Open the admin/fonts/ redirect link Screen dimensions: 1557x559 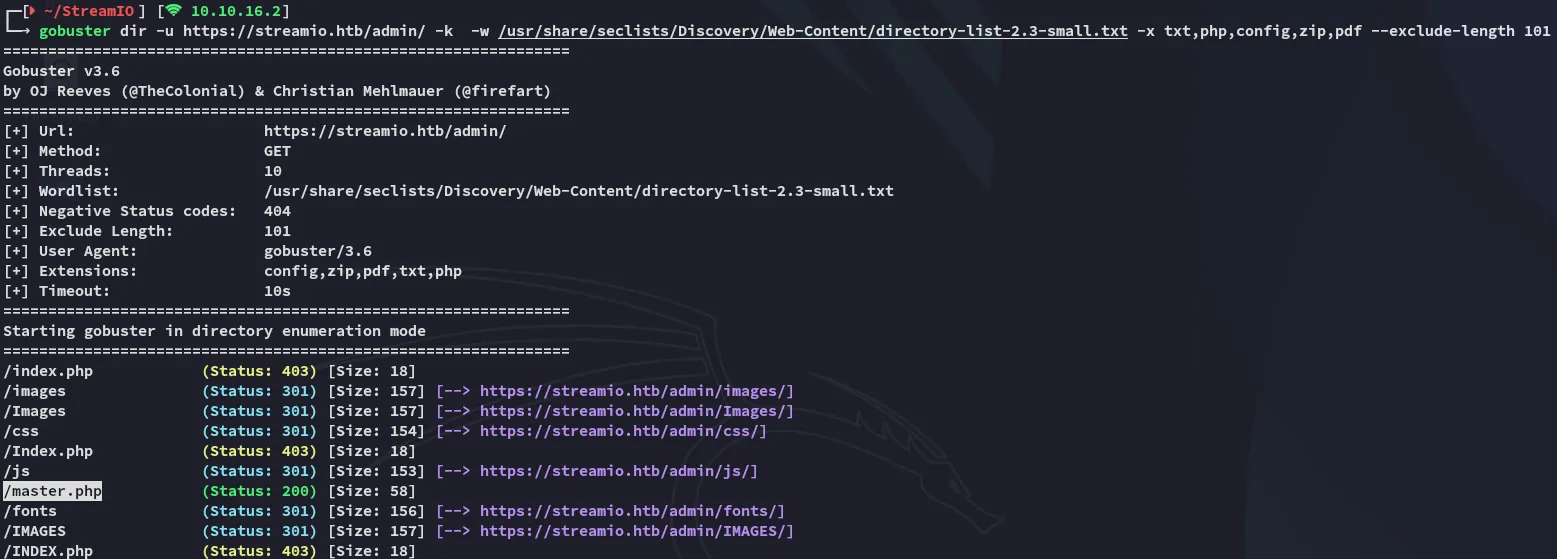[x=632, y=511]
